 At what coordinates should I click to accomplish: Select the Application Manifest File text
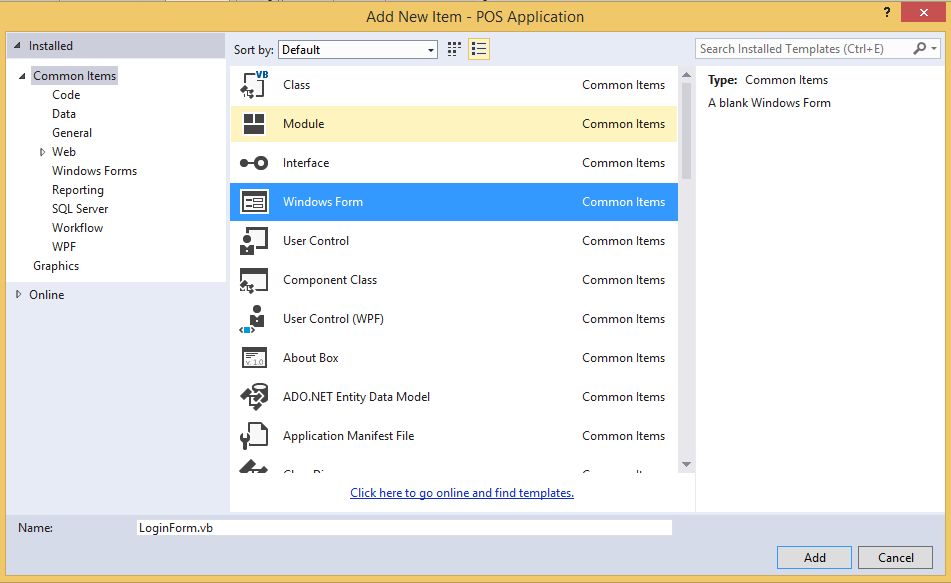click(348, 436)
